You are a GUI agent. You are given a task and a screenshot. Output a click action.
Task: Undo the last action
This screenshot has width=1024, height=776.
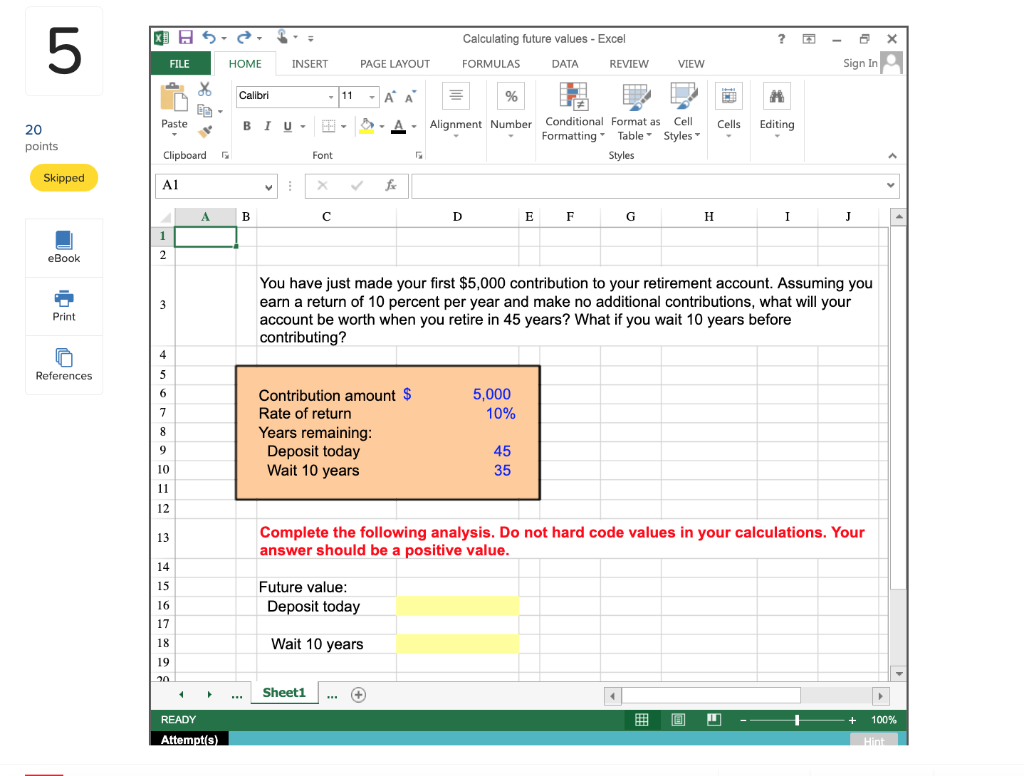point(208,38)
